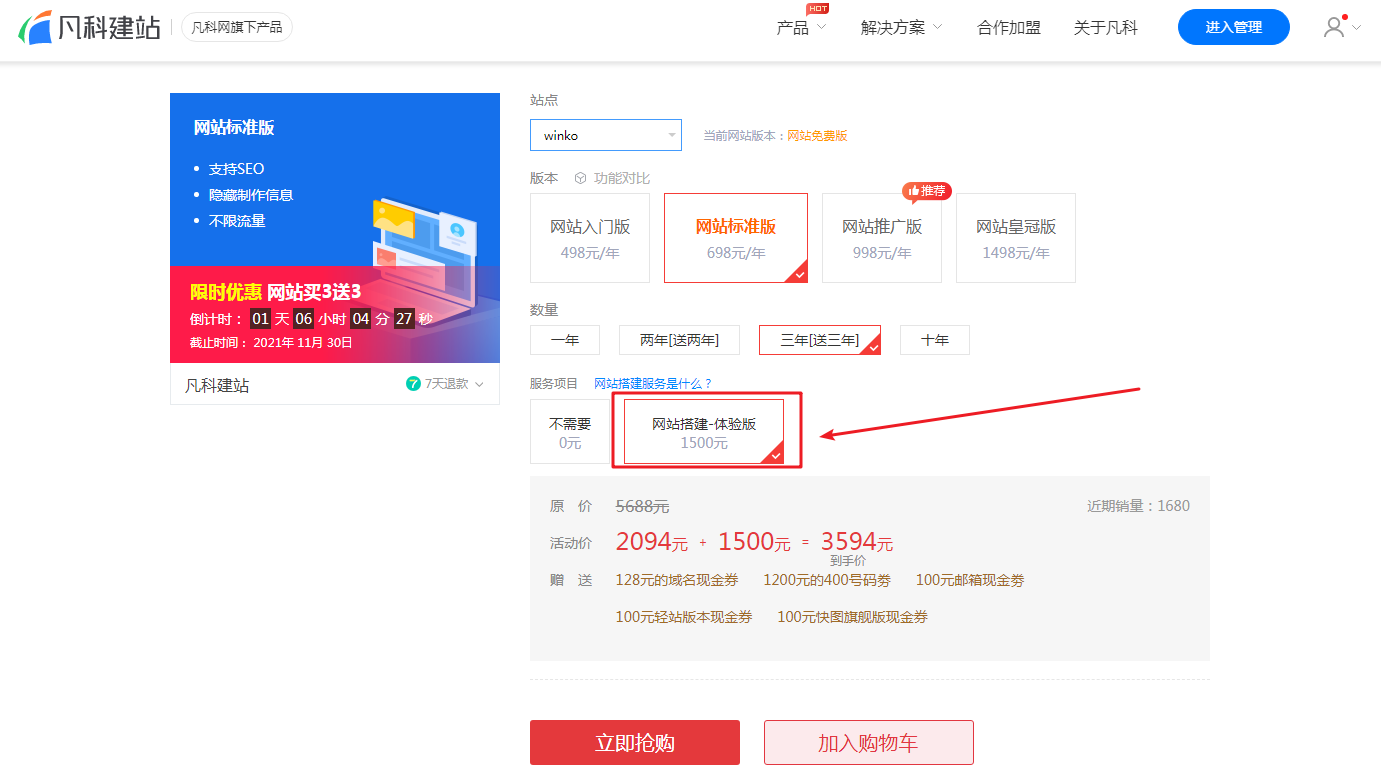Click the 凡科网旗下产品 tag
Viewport: 1381px width, 775px height.
(x=237, y=27)
